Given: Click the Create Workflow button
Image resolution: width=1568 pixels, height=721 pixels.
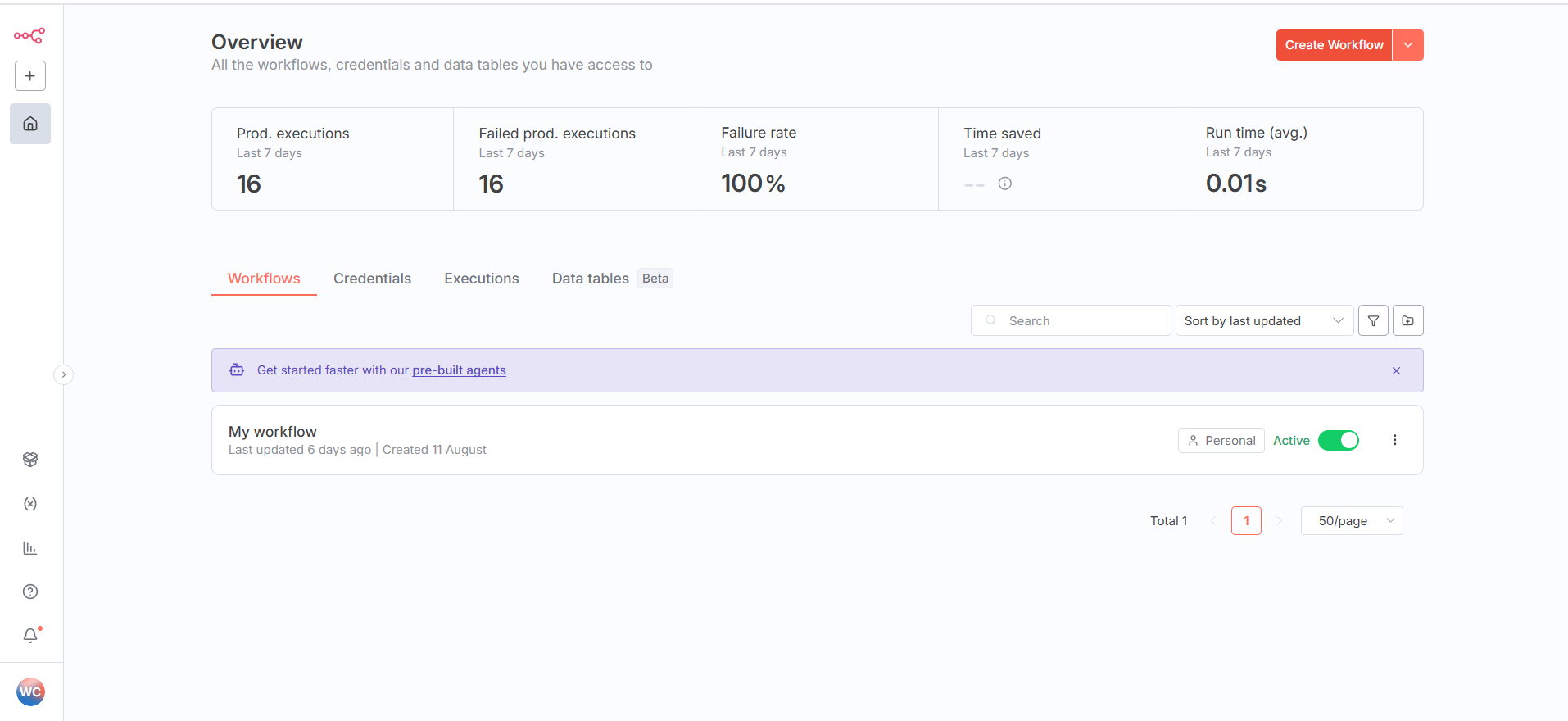Looking at the screenshot, I should pyautogui.click(x=1333, y=45).
